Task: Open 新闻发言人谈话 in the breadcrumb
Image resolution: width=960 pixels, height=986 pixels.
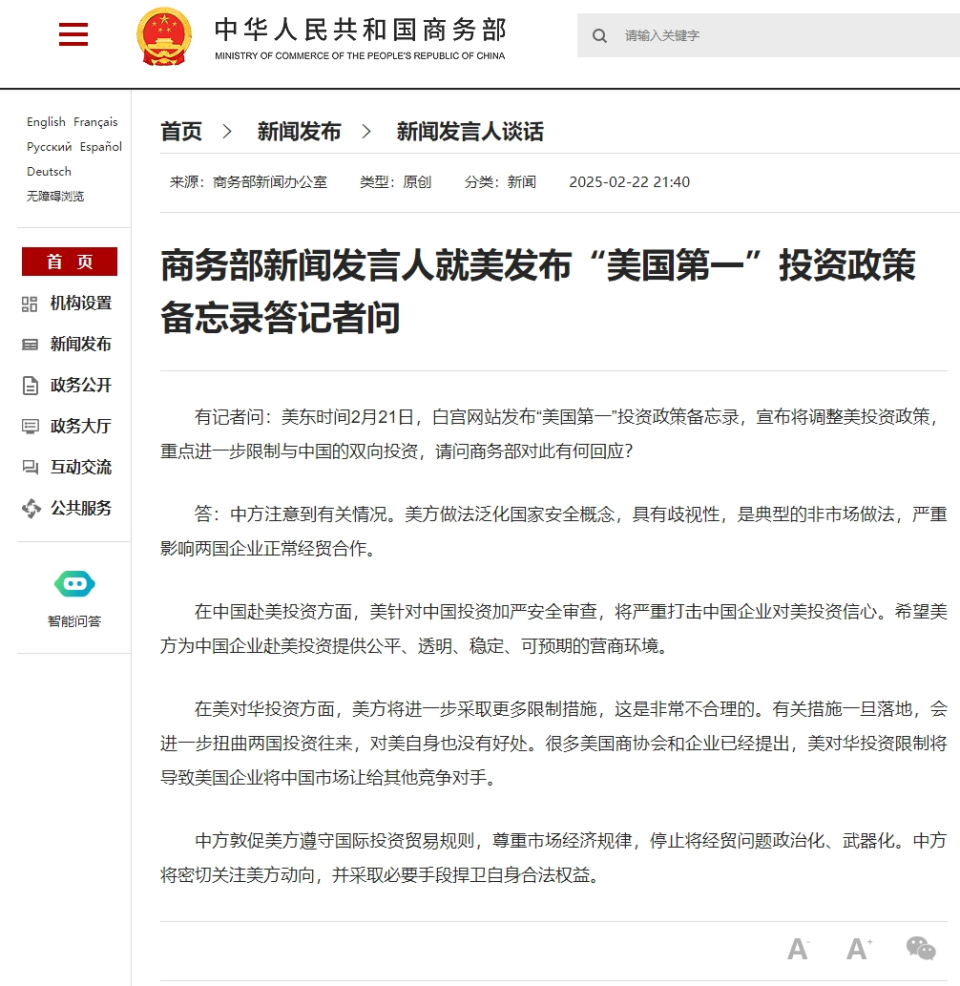Action: pyautogui.click(x=470, y=131)
